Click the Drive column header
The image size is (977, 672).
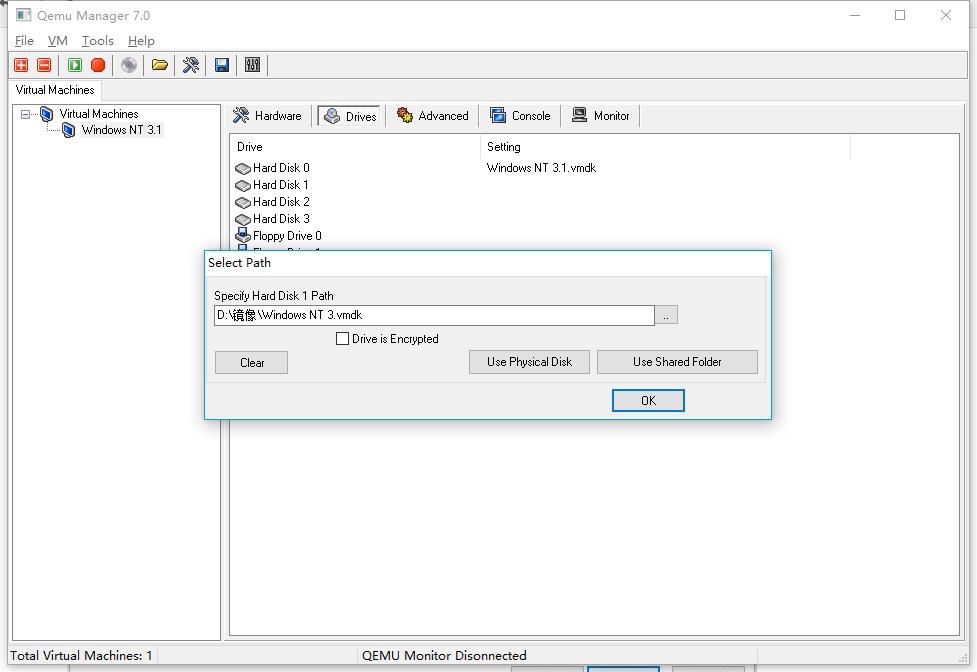[x=355, y=147]
